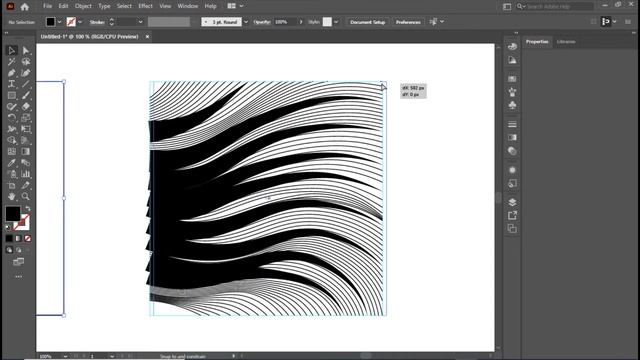640x360 pixels.
Task: Select the Magic Wand tool
Action: click(x=11, y=62)
